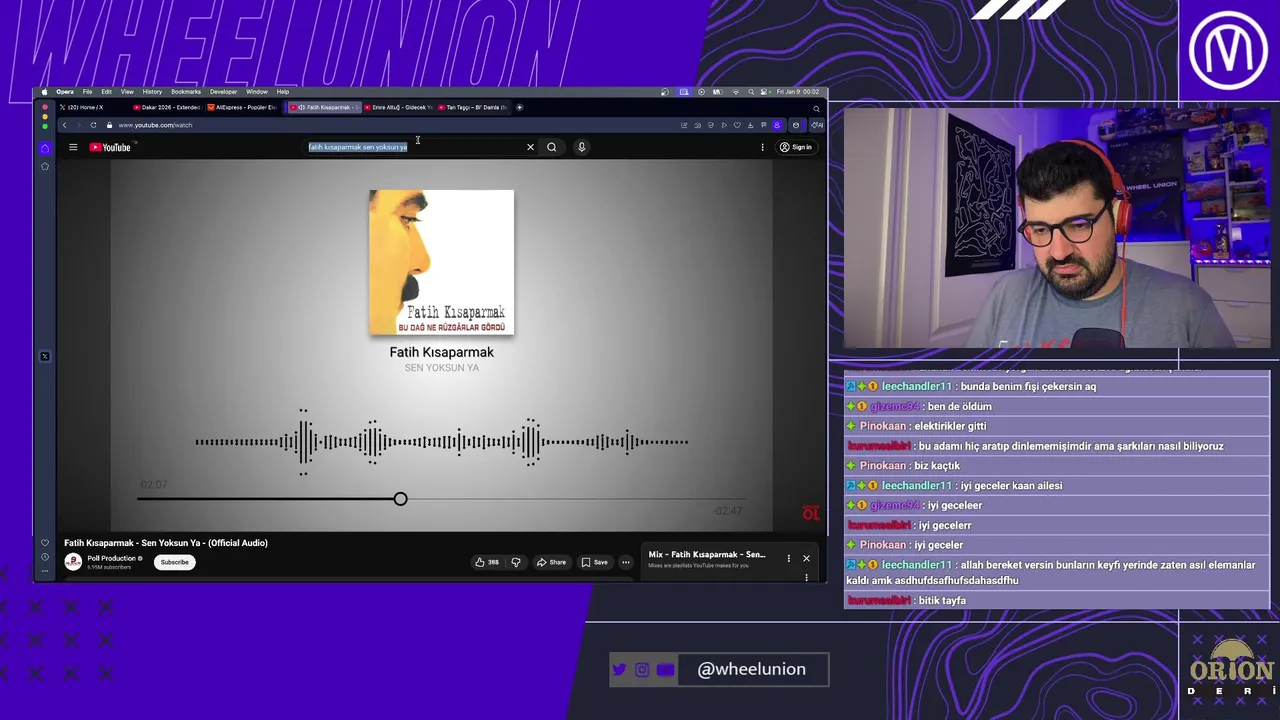Screen dimensions: 1280x720
Task: Open the View menu
Action: (x=127, y=92)
